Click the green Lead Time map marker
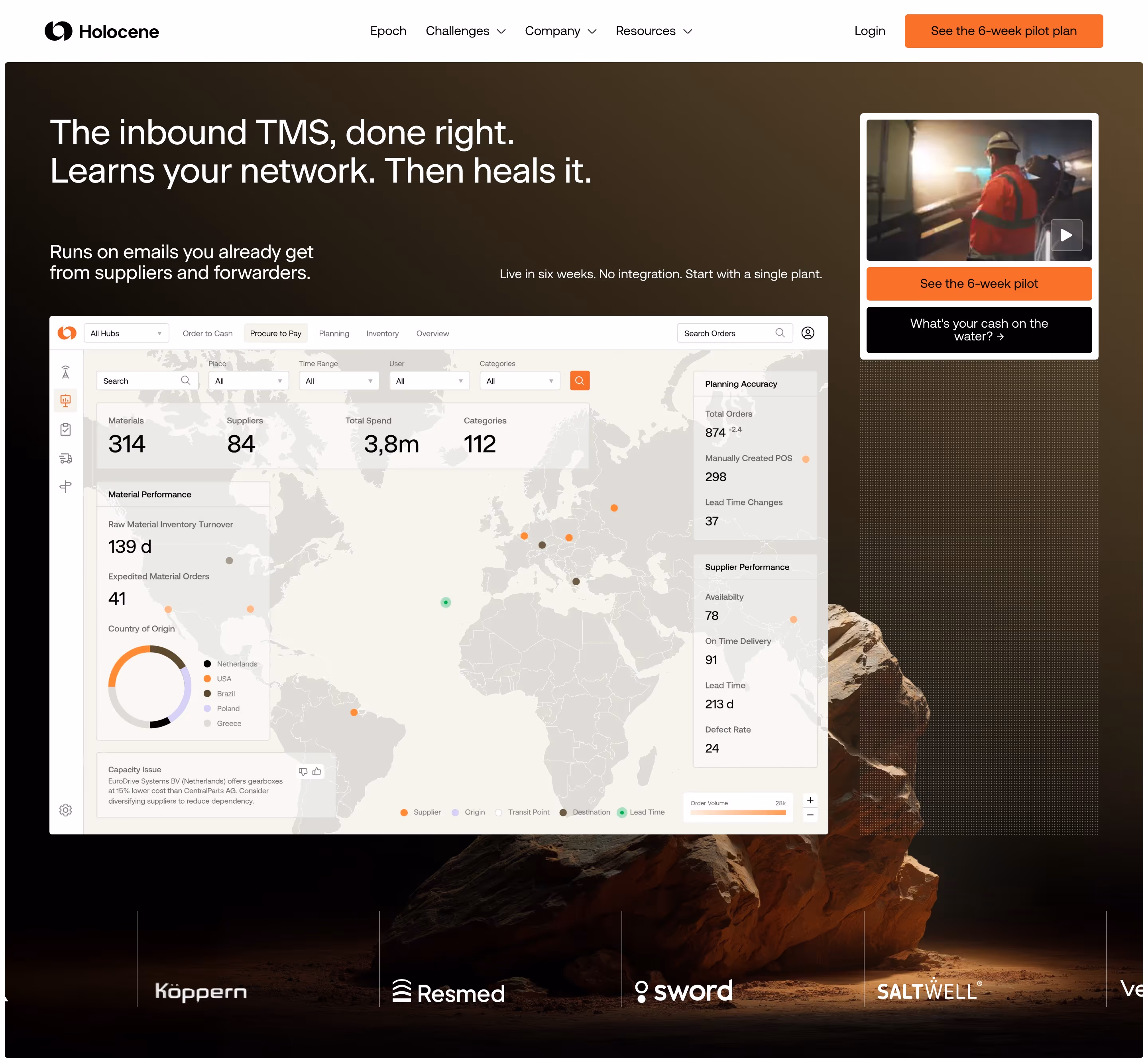This screenshot has height=1058, width=1148. (x=446, y=602)
